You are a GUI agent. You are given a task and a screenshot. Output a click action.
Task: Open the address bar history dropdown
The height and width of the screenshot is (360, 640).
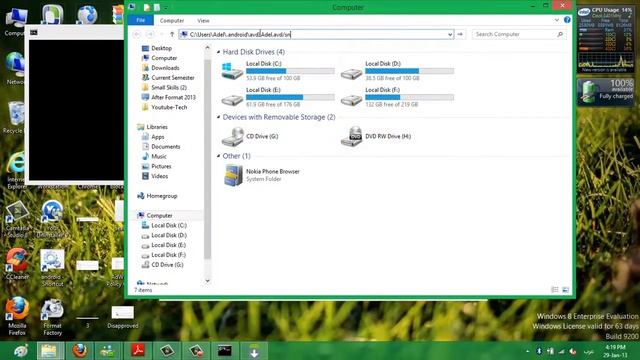click(450, 34)
